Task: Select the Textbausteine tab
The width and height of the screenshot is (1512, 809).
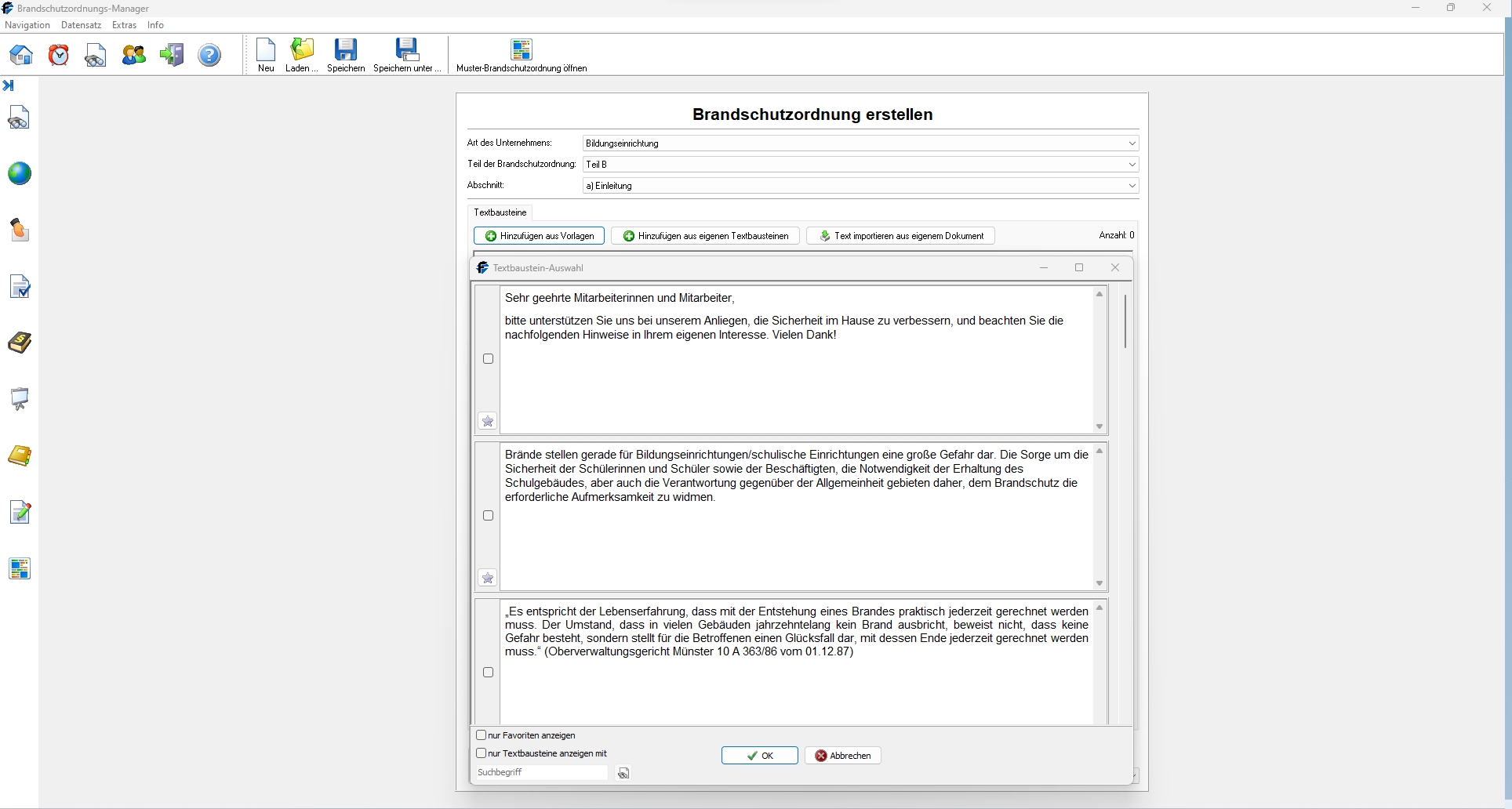Action: [500, 212]
